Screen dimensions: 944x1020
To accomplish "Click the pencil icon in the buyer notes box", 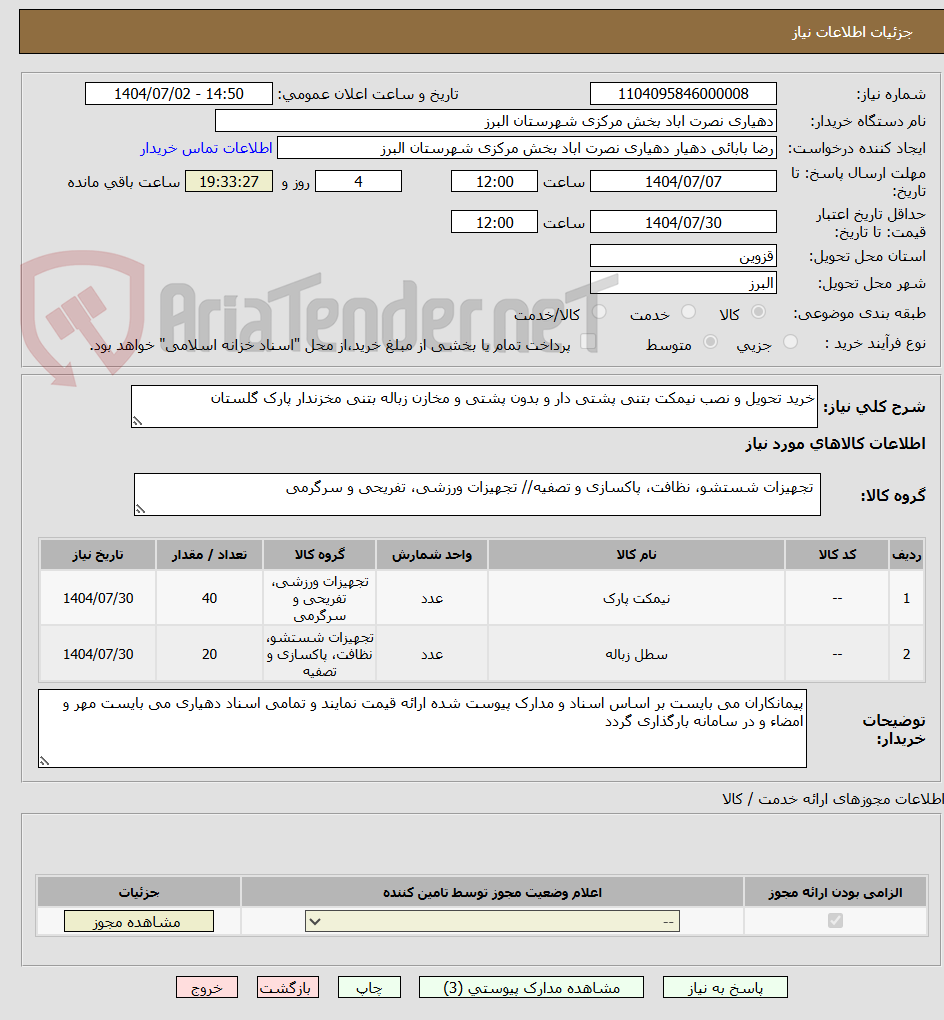I will [44, 762].
